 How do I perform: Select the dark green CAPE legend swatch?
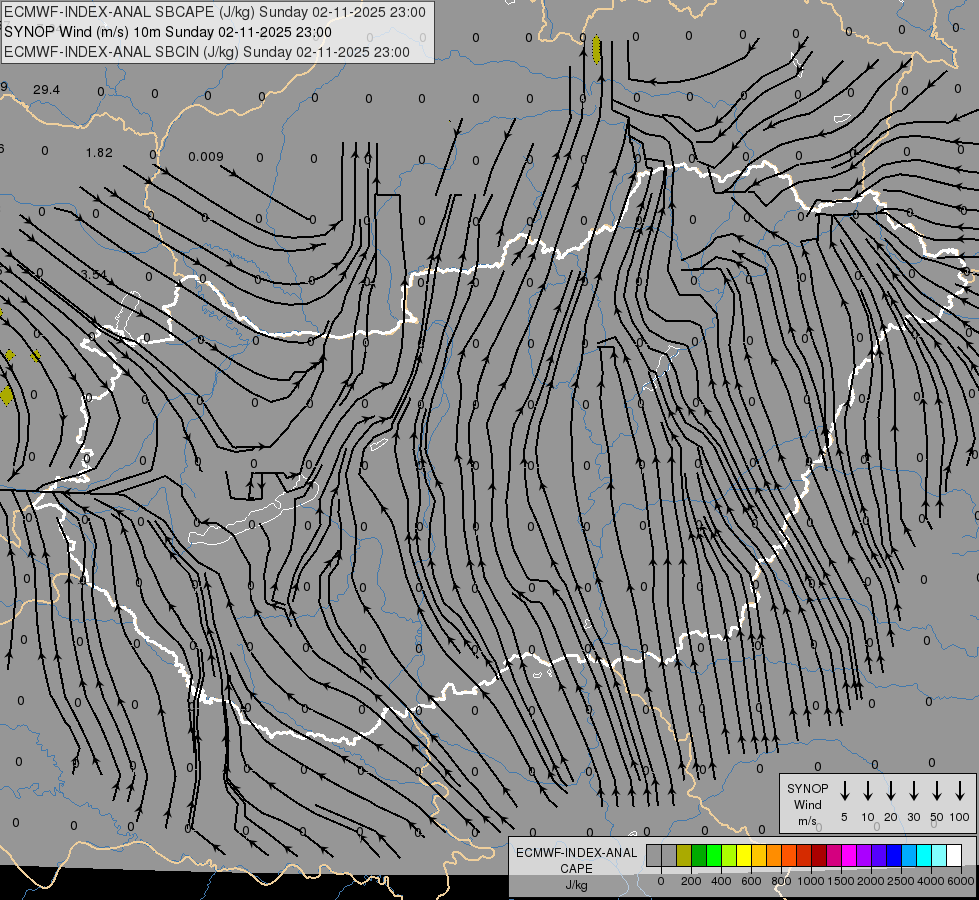point(699,855)
